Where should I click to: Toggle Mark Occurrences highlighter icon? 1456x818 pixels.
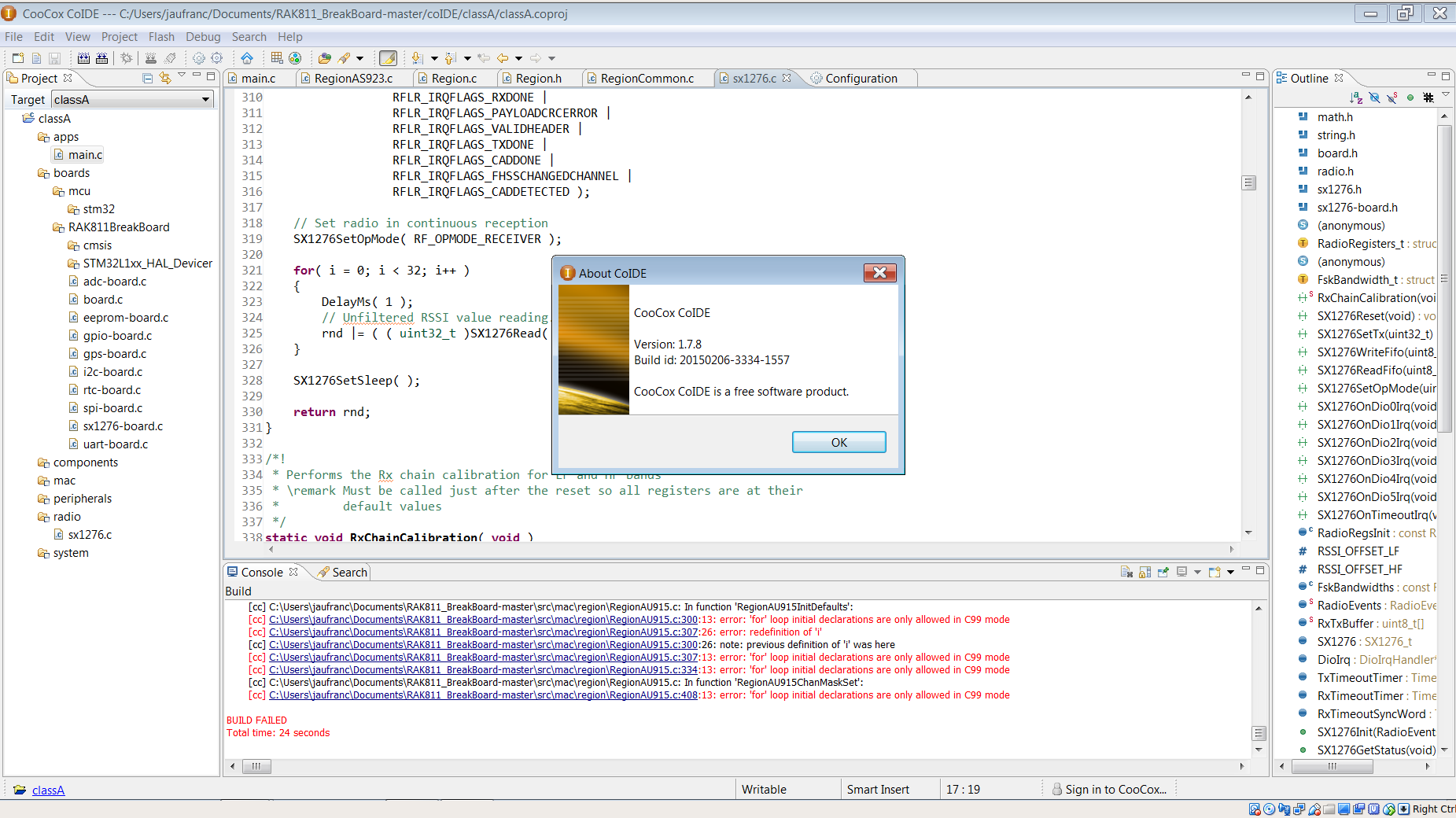point(388,58)
